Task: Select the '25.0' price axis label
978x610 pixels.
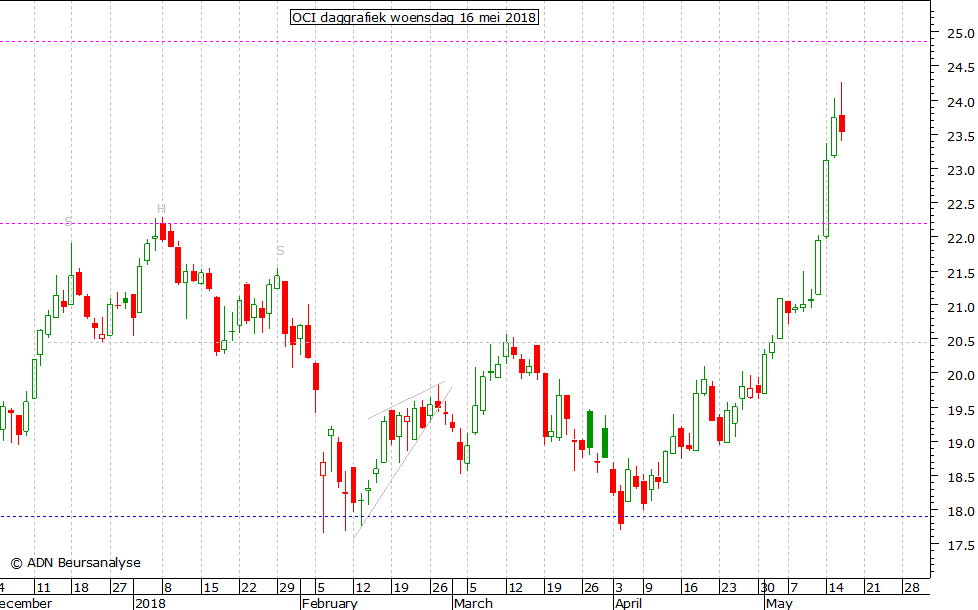Action: click(961, 34)
